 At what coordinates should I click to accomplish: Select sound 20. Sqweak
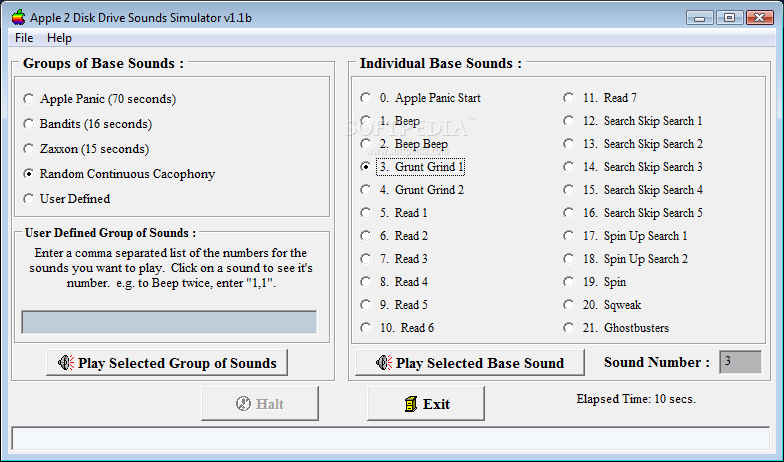[602, 305]
